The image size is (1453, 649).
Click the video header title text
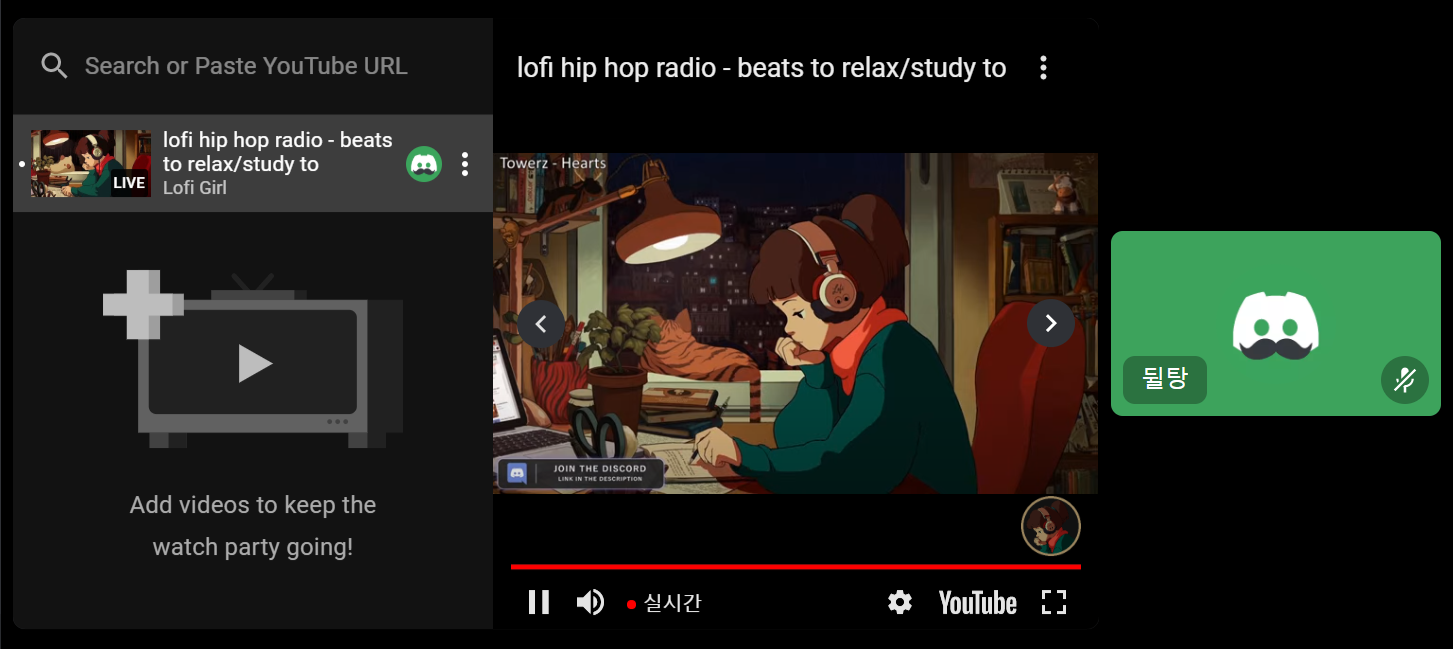click(761, 68)
